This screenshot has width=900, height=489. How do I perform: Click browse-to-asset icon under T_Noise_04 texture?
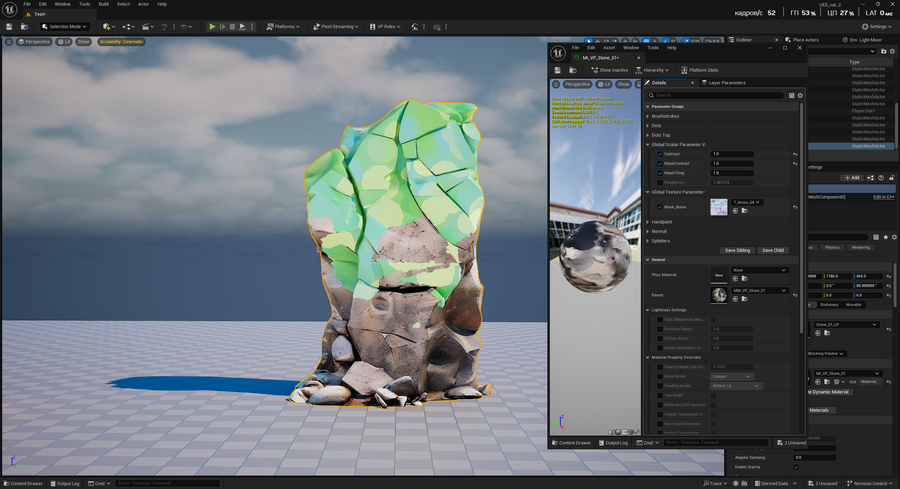(745, 211)
